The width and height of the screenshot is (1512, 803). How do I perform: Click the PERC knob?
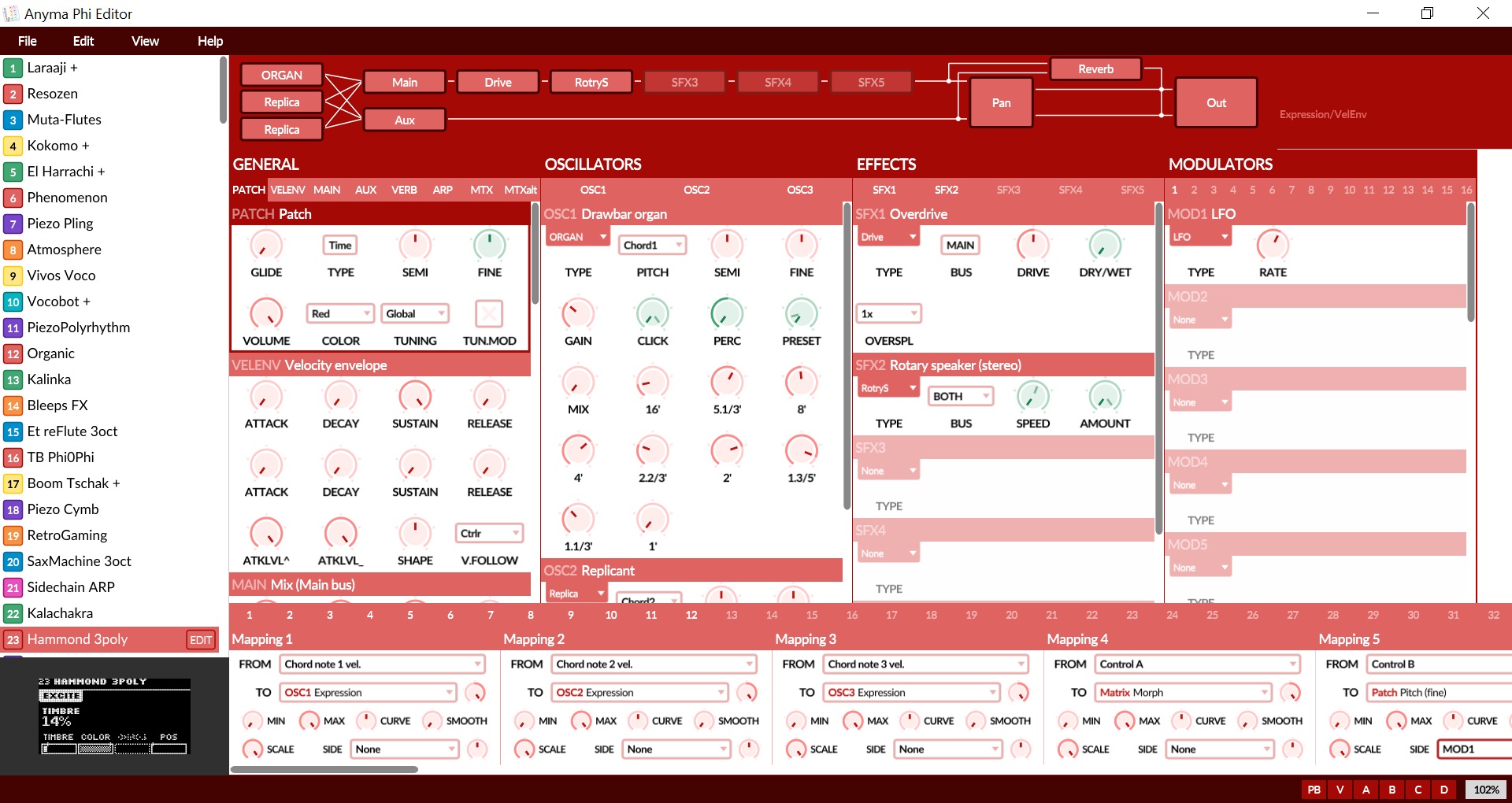tap(727, 313)
